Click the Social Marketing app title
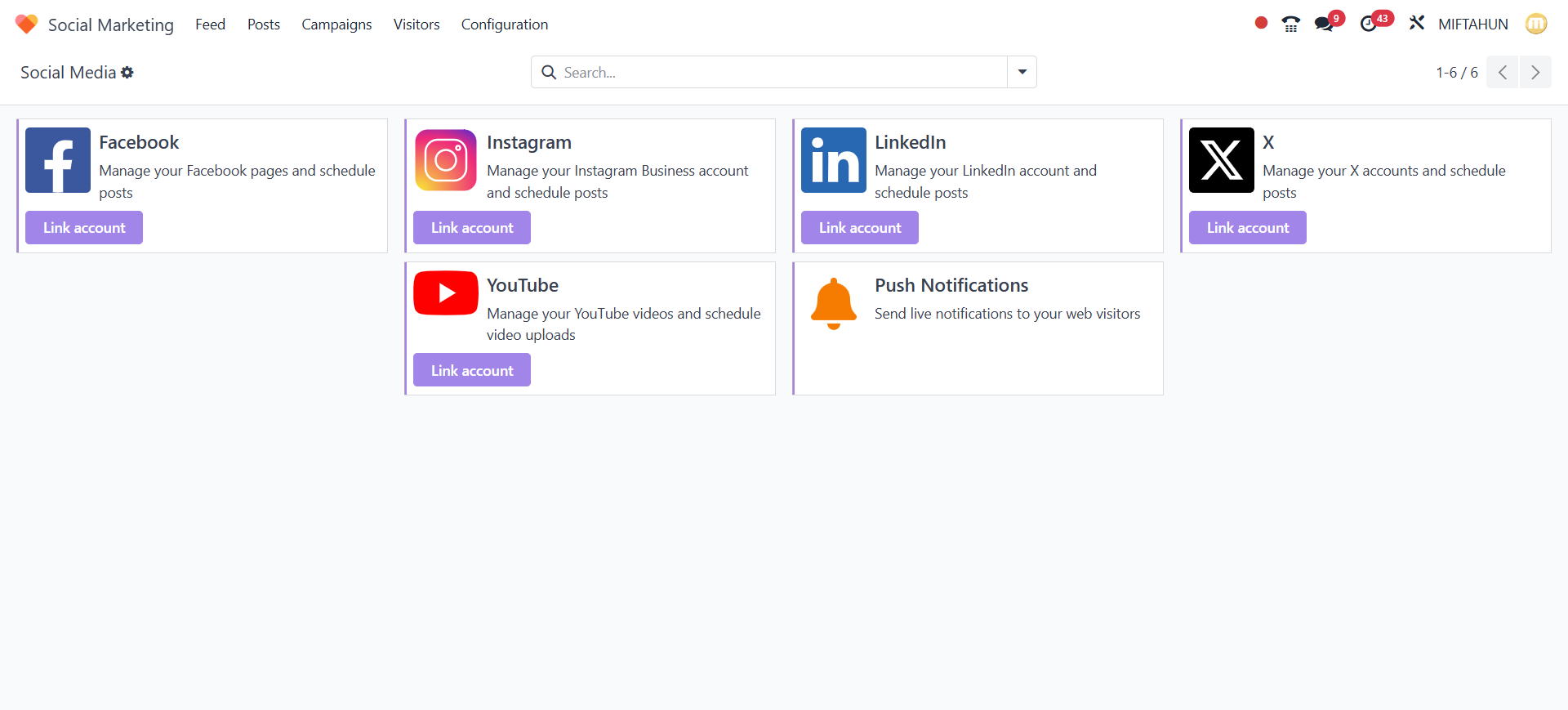This screenshot has height=710, width=1568. [111, 25]
